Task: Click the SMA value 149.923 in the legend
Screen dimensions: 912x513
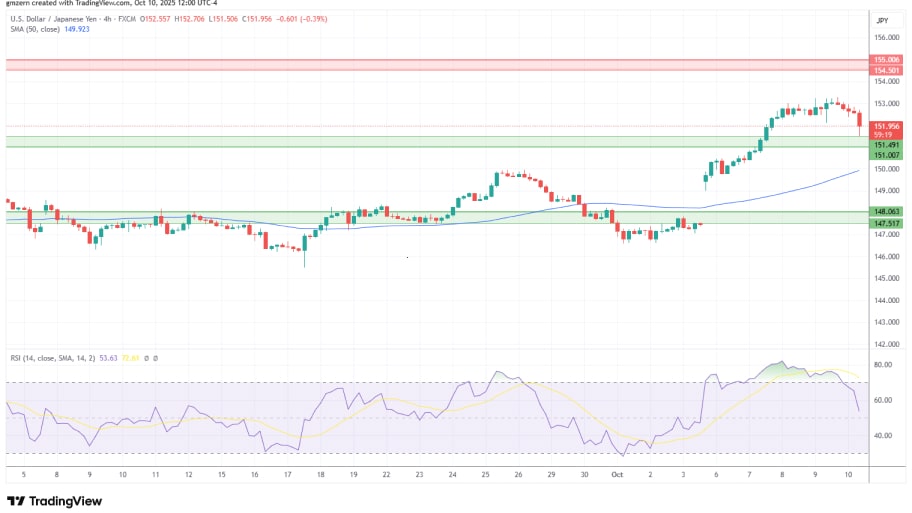Action: pos(77,30)
